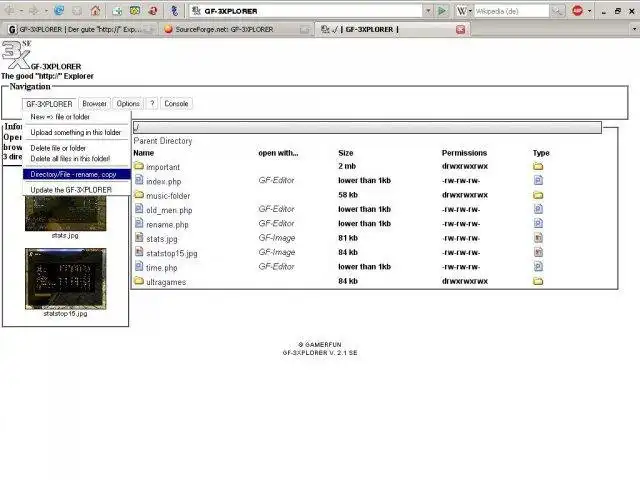
Task: Open the old_men.php file link
Action: (x=169, y=210)
